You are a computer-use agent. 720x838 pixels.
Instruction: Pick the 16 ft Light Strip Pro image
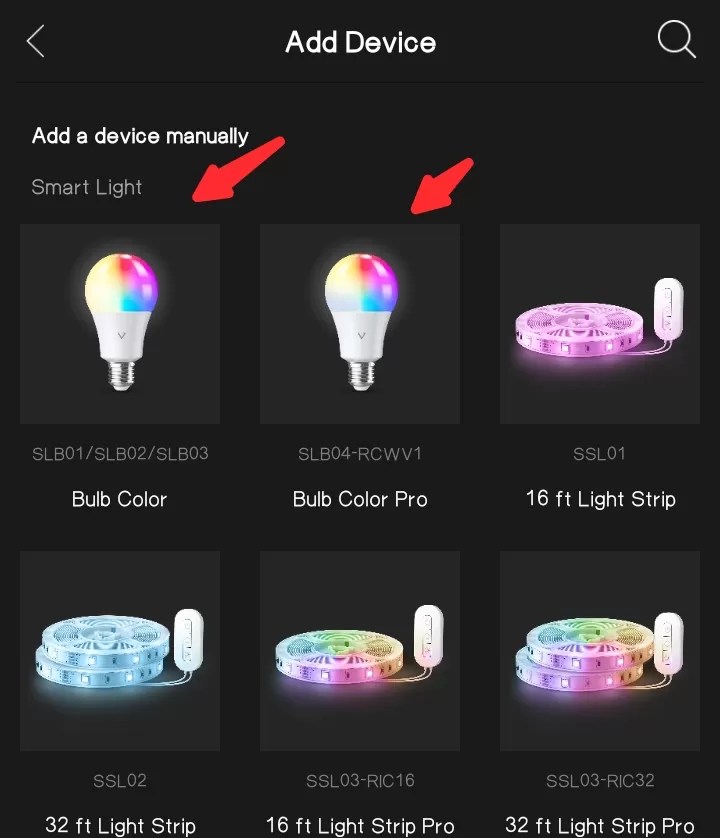(360, 650)
